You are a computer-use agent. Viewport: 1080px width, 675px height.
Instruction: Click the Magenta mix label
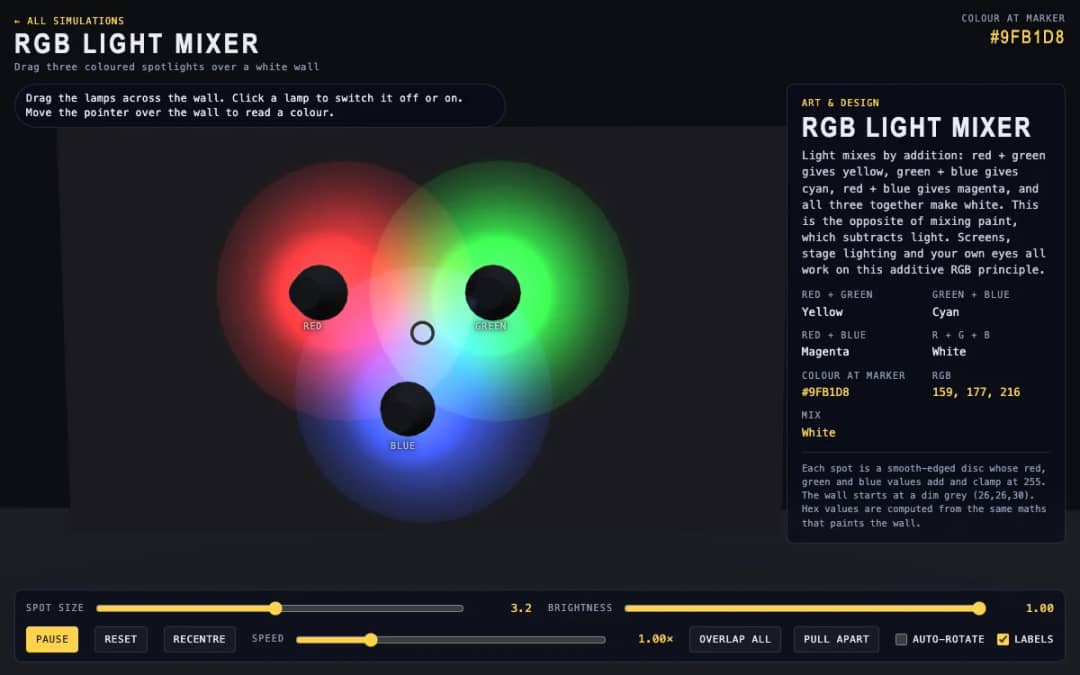[x=825, y=352]
